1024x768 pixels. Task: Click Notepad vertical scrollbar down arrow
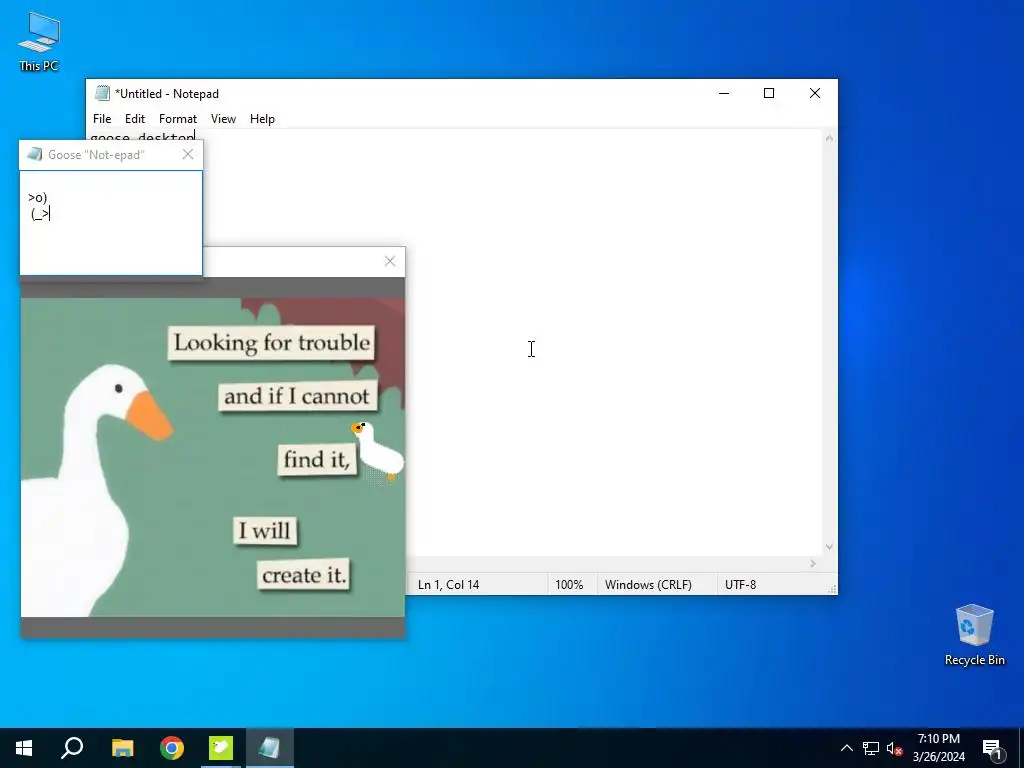pos(829,547)
